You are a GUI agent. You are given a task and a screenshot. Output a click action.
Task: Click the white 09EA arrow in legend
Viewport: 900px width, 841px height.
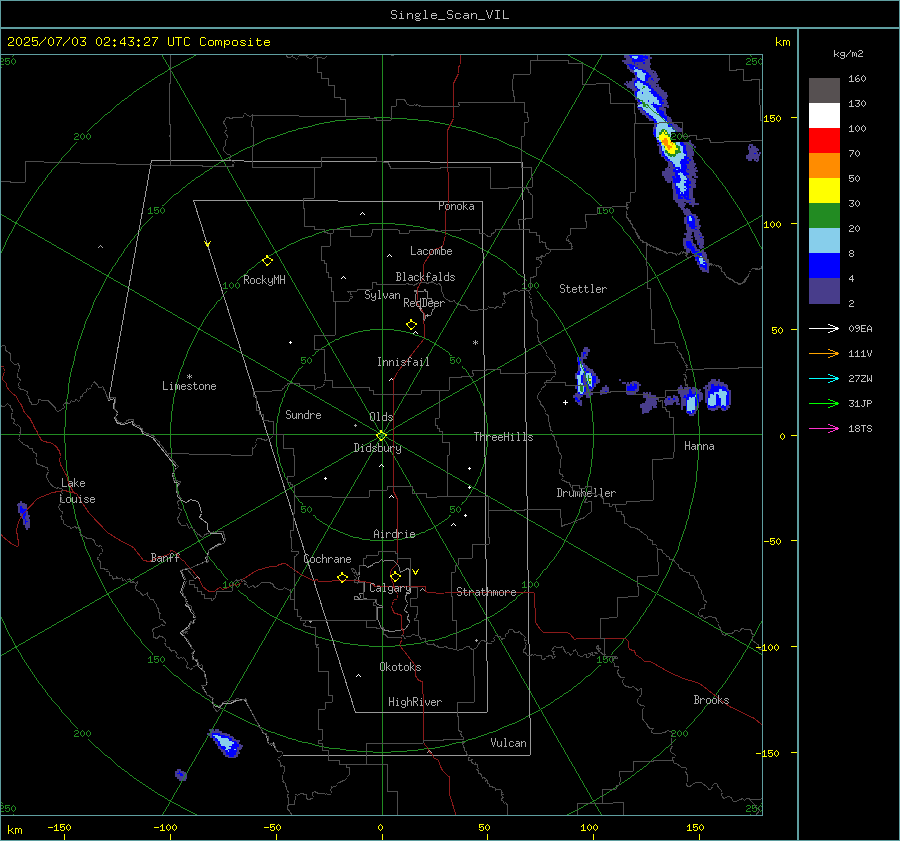point(824,328)
